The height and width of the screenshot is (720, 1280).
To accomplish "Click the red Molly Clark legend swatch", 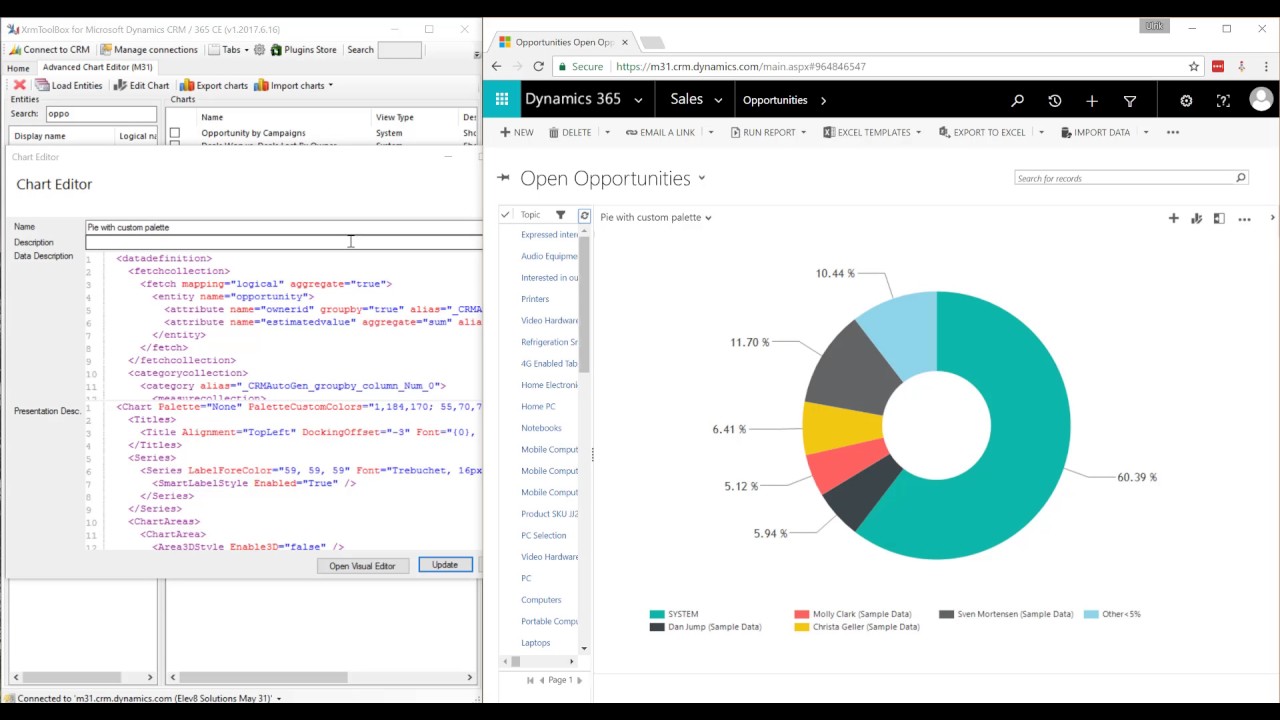I will pyautogui.click(x=802, y=614).
